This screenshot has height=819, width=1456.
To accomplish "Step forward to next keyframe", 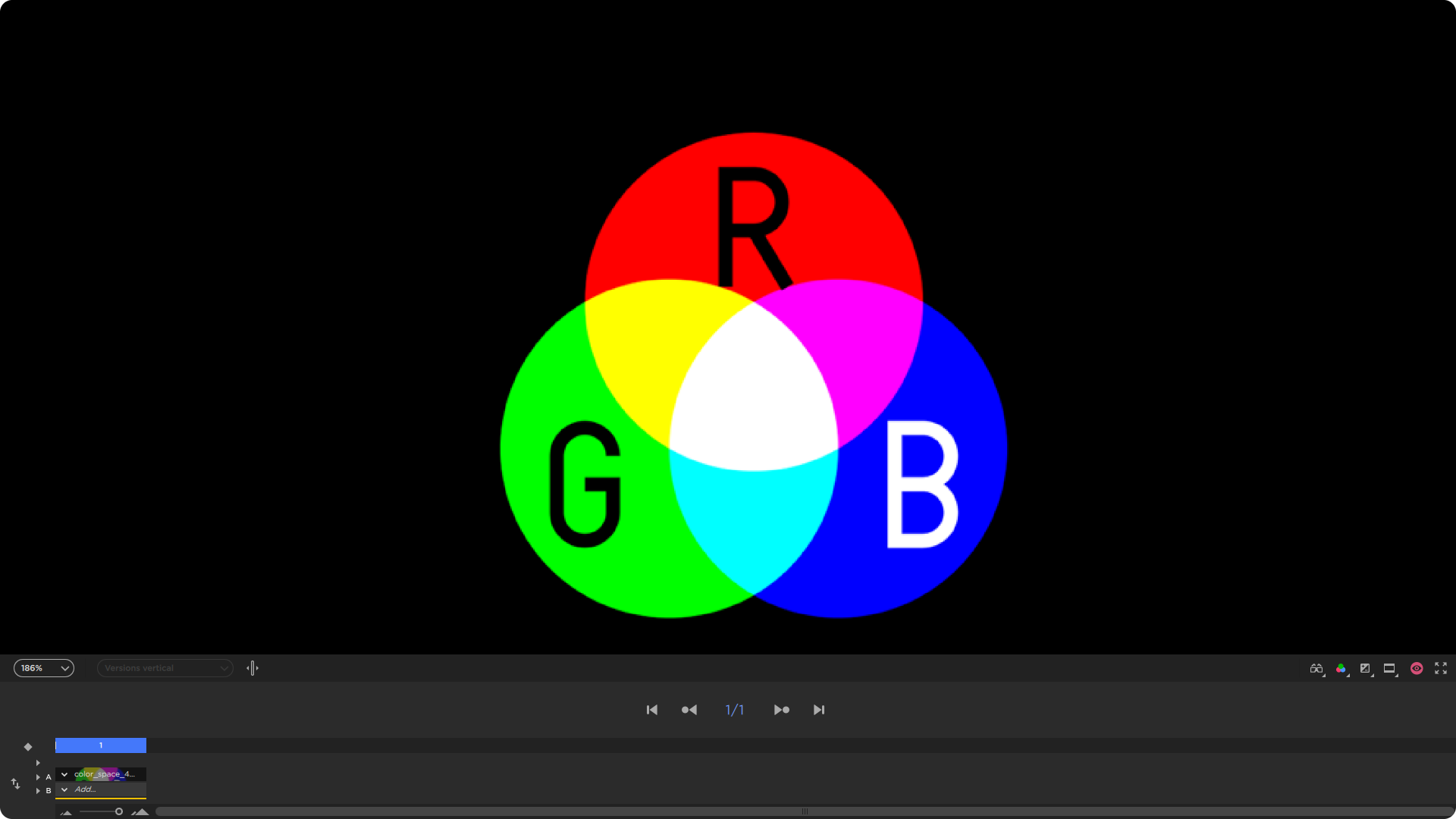I will tap(782, 710).
